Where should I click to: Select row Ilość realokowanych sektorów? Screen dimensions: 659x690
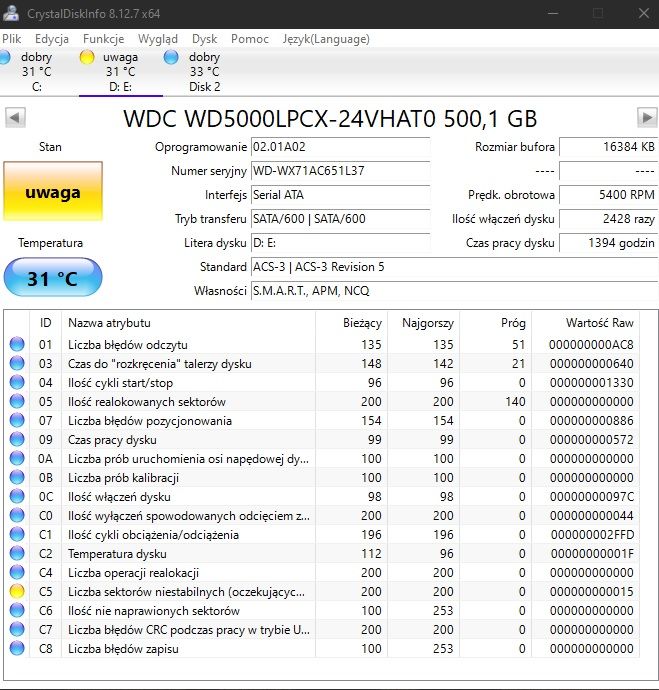[322, 401]
